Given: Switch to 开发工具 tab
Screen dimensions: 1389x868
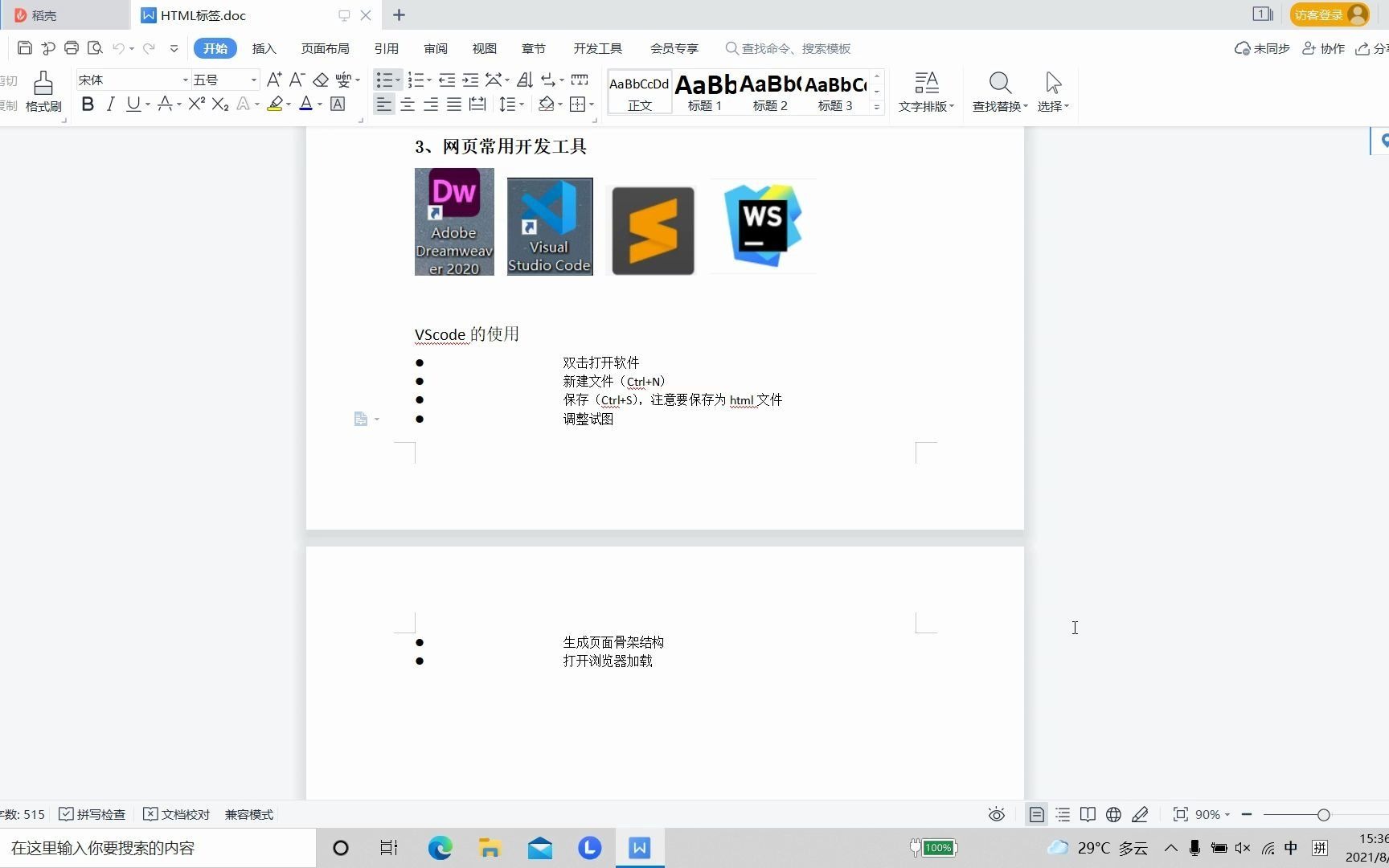Looking at the screenshot, I should pos(597,48).
